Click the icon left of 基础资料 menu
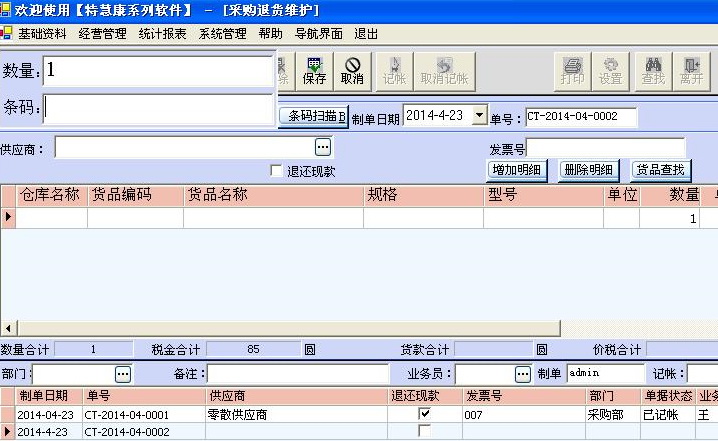 point(6,33)
